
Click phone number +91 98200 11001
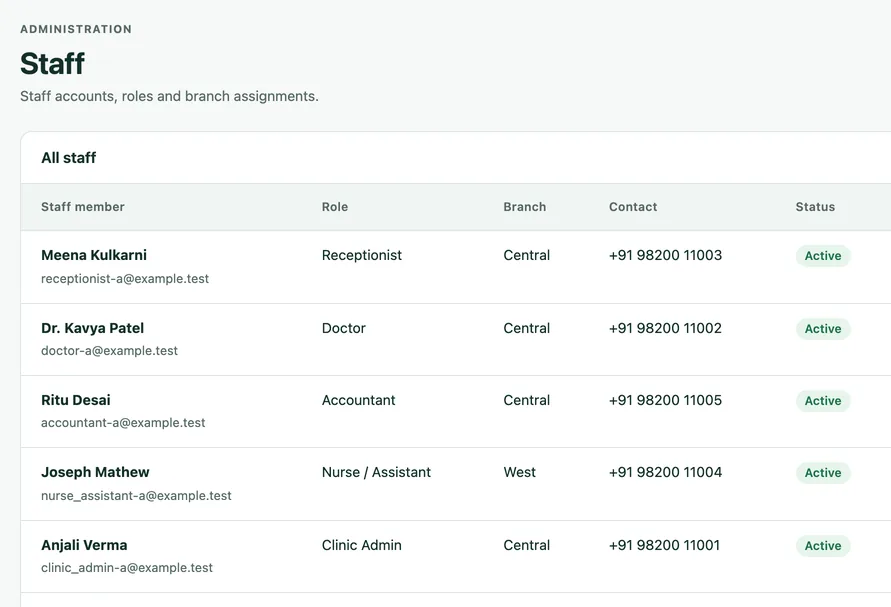coord(664,545)
